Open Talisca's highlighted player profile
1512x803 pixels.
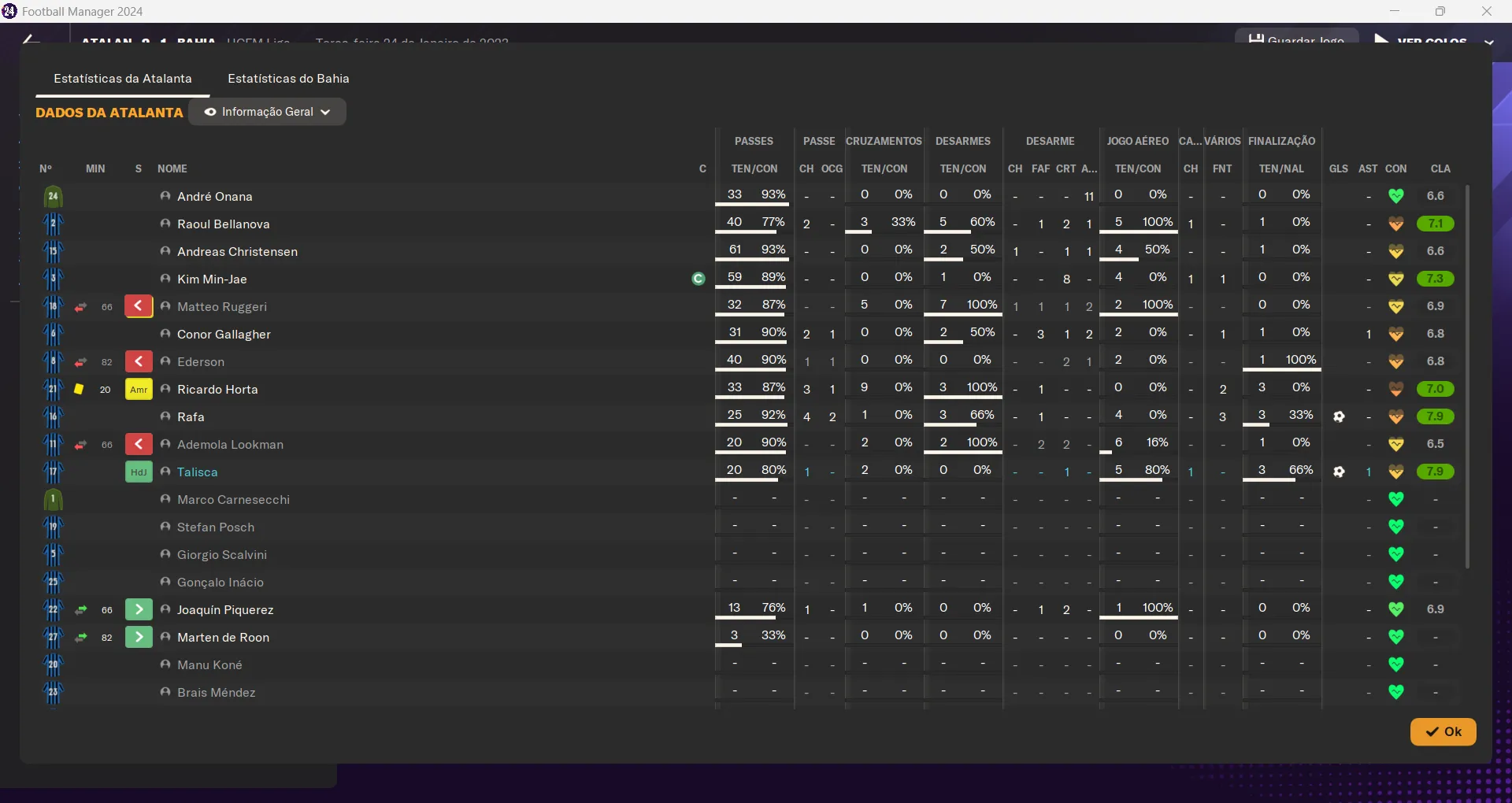point(197,472)
